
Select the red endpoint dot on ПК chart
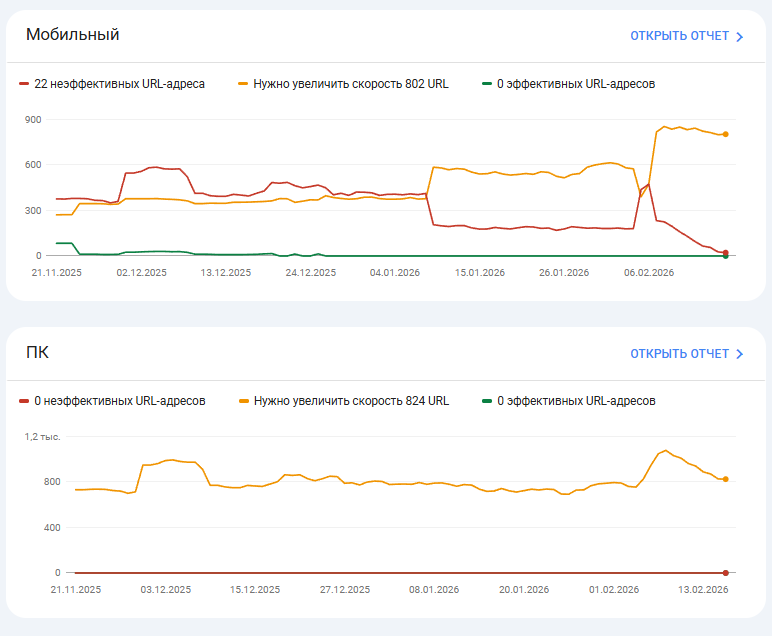coord(725,573)
